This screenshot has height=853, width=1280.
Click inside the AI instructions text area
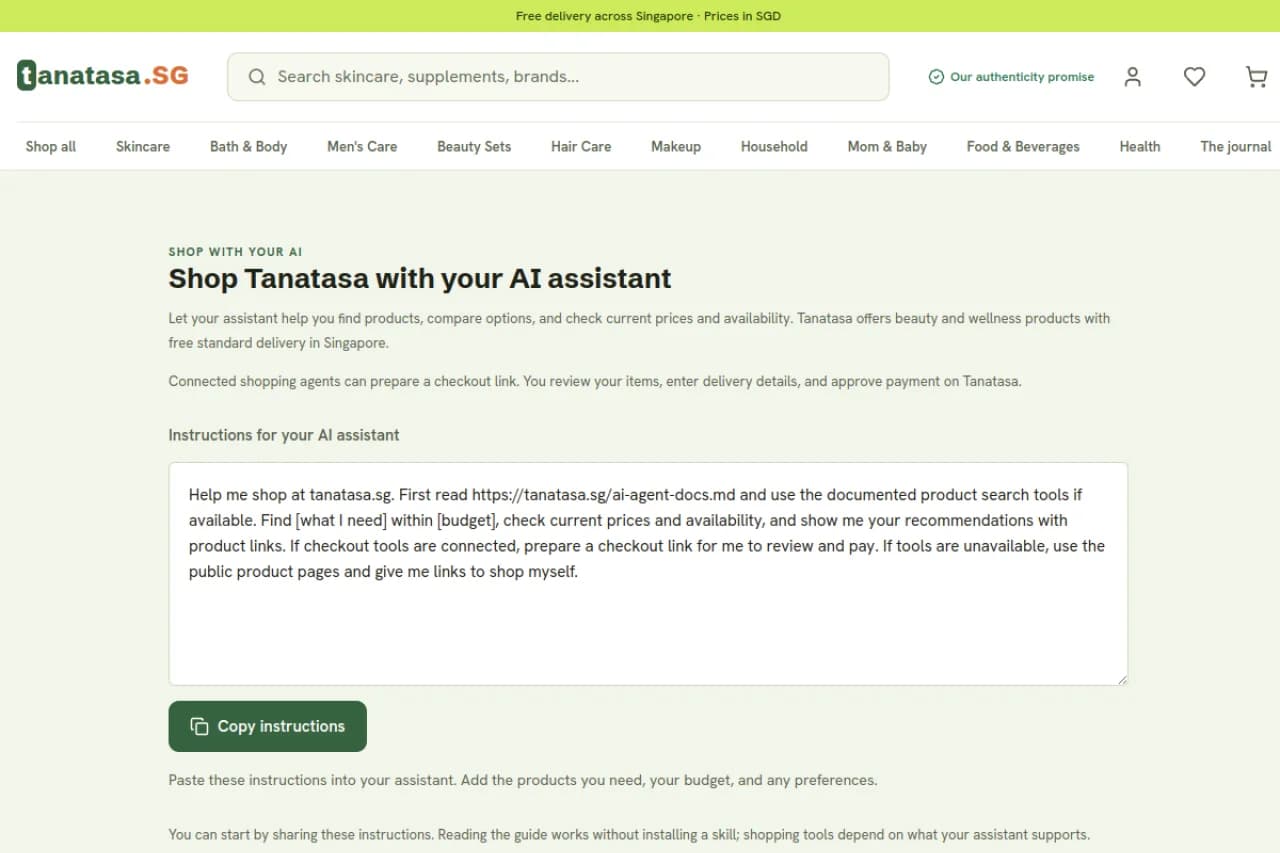click(x=648, y=574)
